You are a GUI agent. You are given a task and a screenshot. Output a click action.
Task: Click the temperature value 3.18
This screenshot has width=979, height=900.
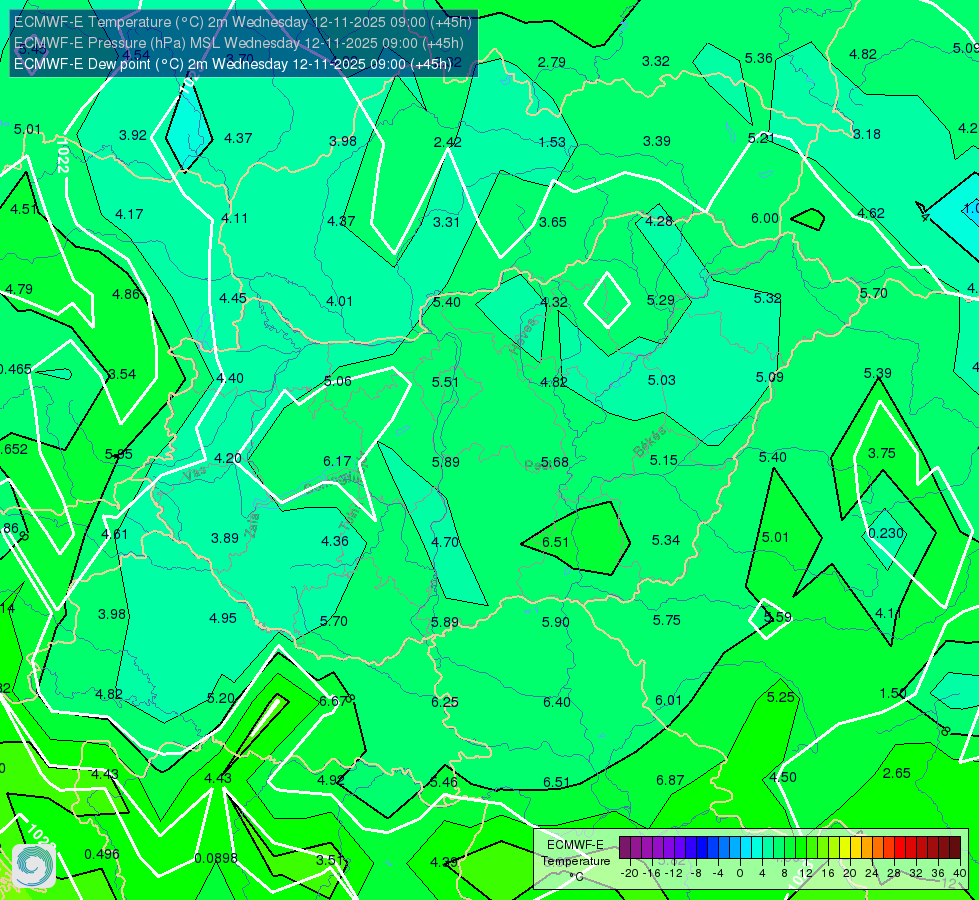tap(867, 134)
